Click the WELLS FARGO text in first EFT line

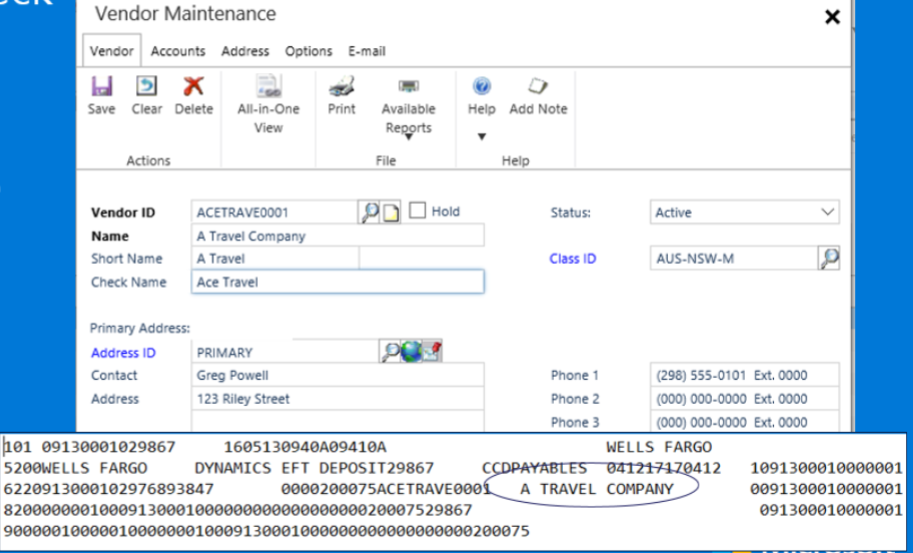click(x=659, y=447)
